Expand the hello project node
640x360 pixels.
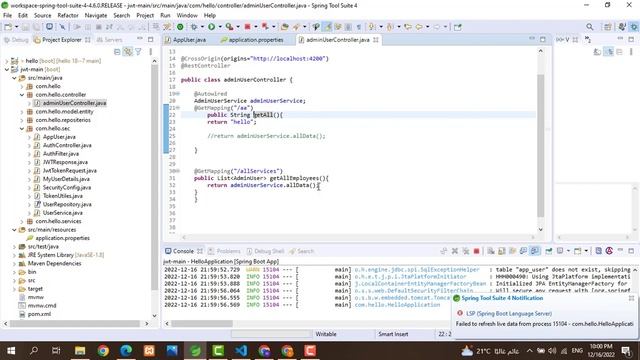click(x=7, y=61)
